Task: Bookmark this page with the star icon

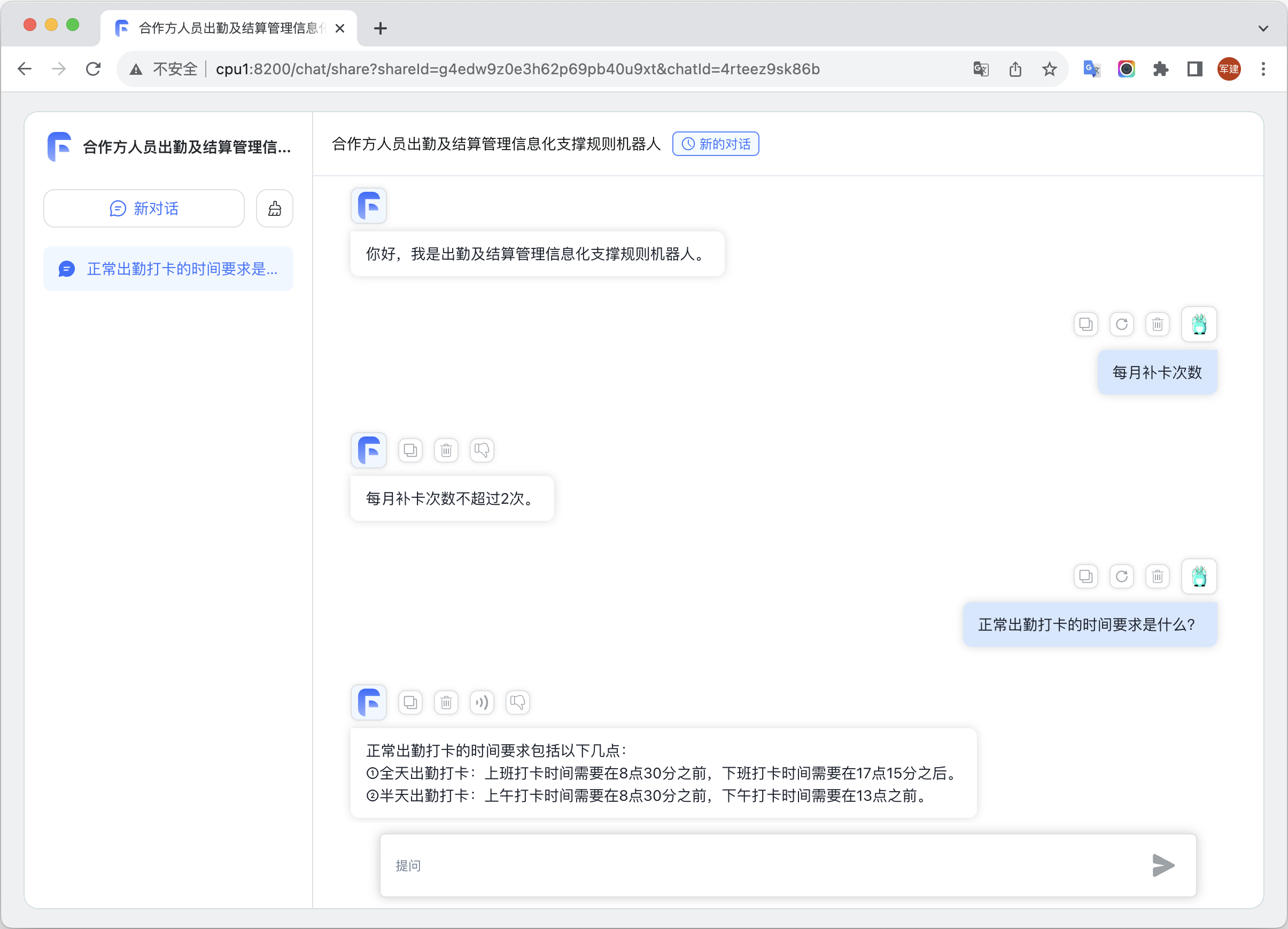Action: 1049,69
